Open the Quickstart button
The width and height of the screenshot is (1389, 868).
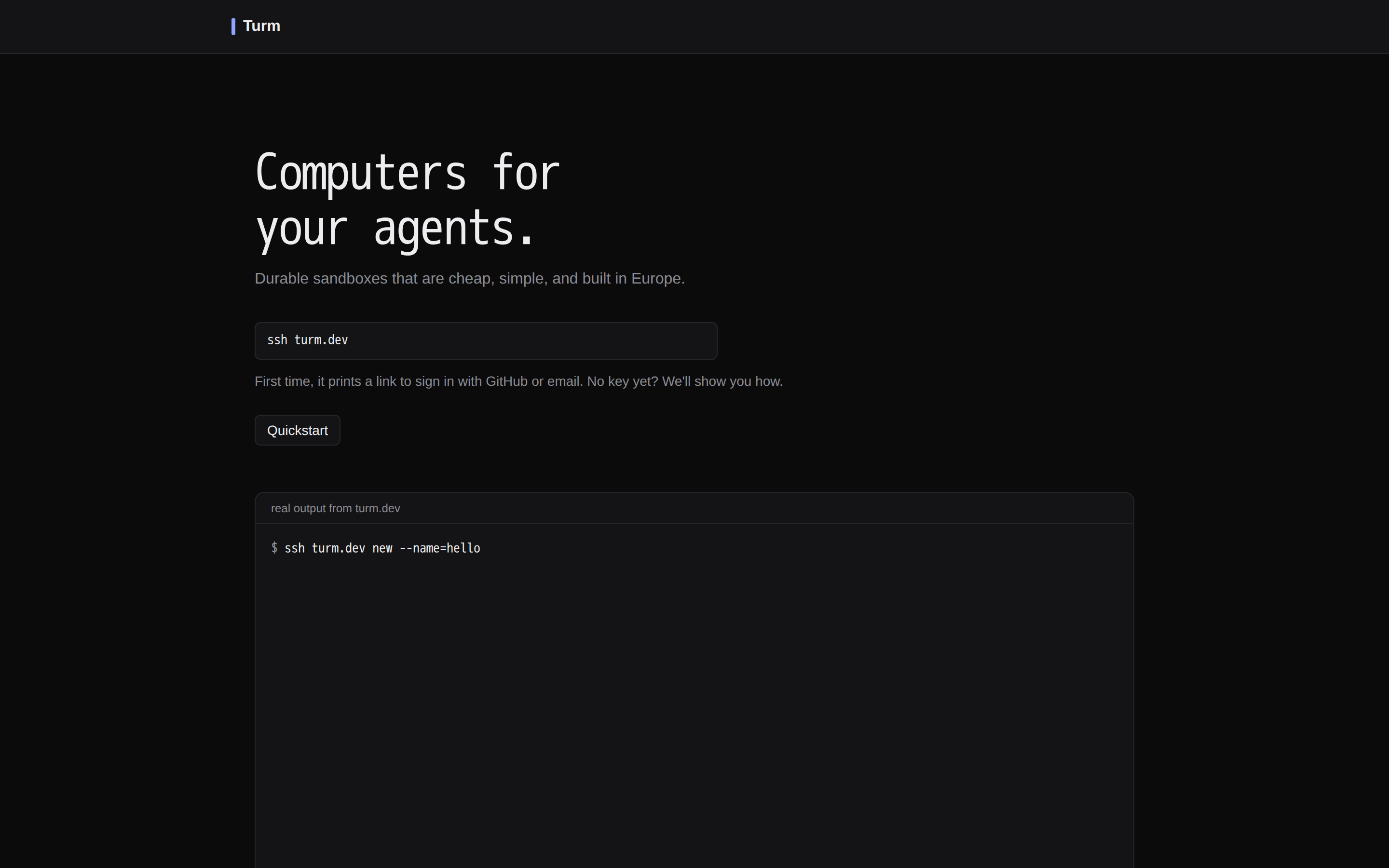(297, 430)
